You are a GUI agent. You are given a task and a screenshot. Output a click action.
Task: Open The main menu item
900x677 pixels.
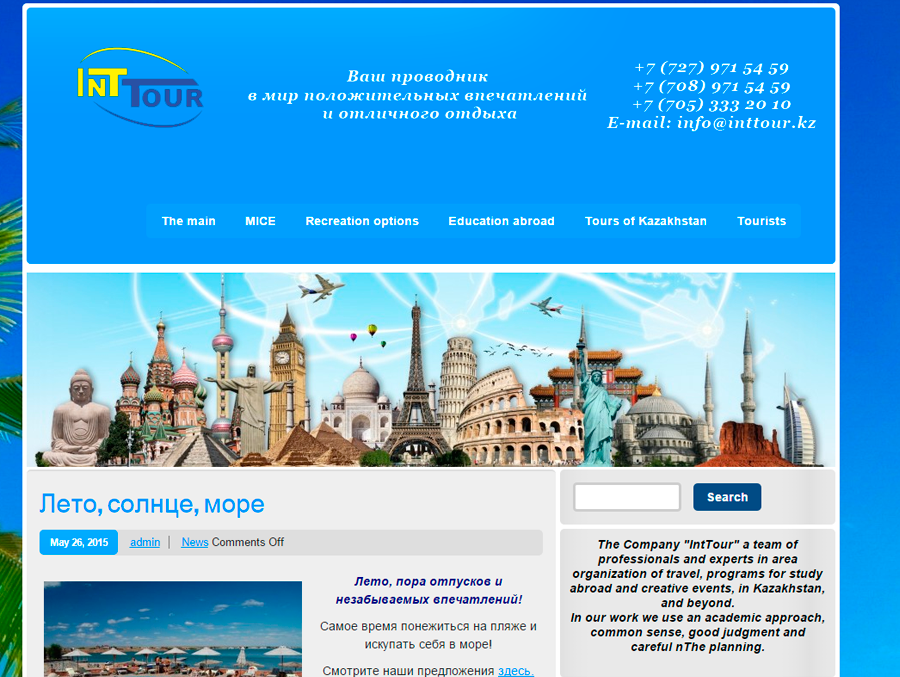188,221
